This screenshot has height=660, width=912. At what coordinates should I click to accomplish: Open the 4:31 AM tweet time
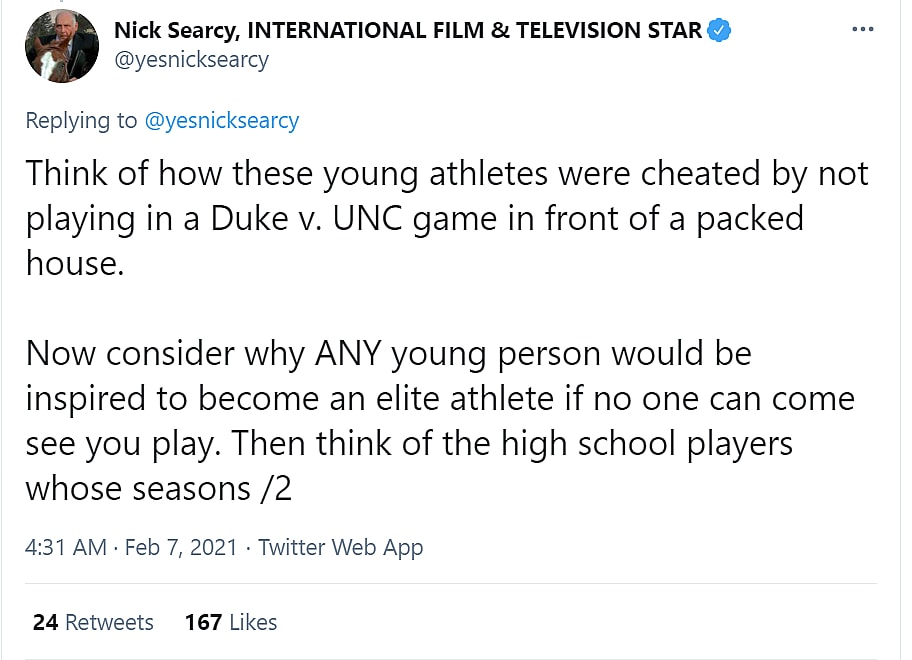[x=65, y=547]
